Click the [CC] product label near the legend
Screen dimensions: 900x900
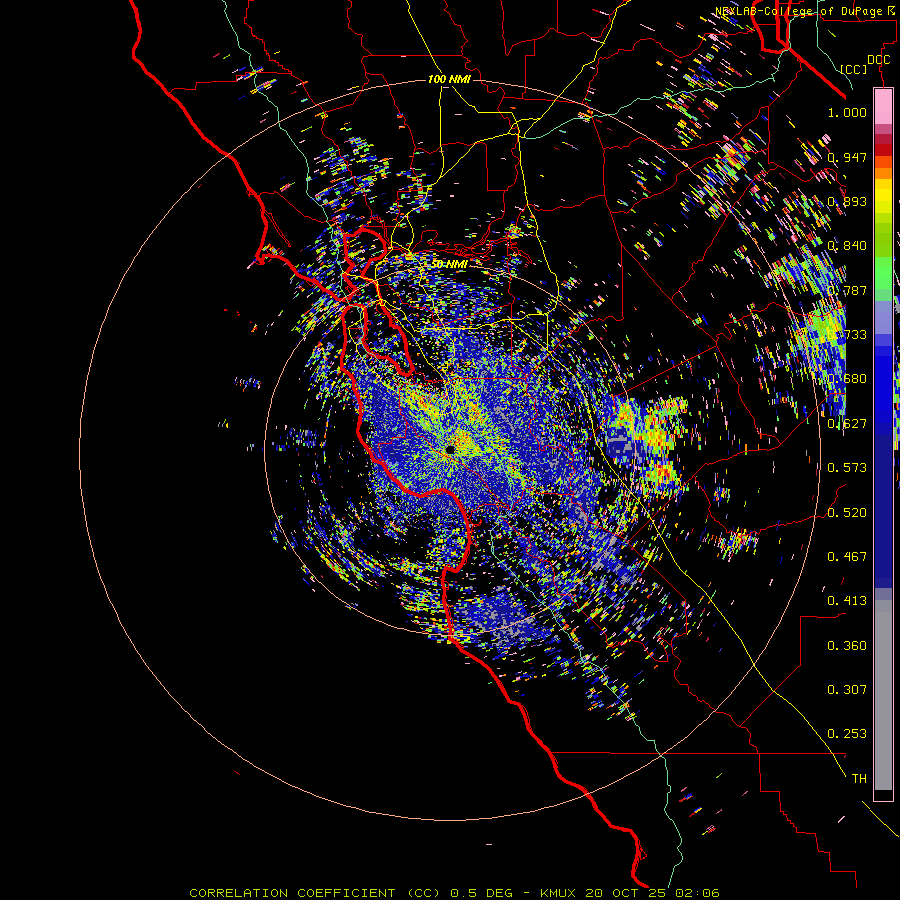[854, 69]
